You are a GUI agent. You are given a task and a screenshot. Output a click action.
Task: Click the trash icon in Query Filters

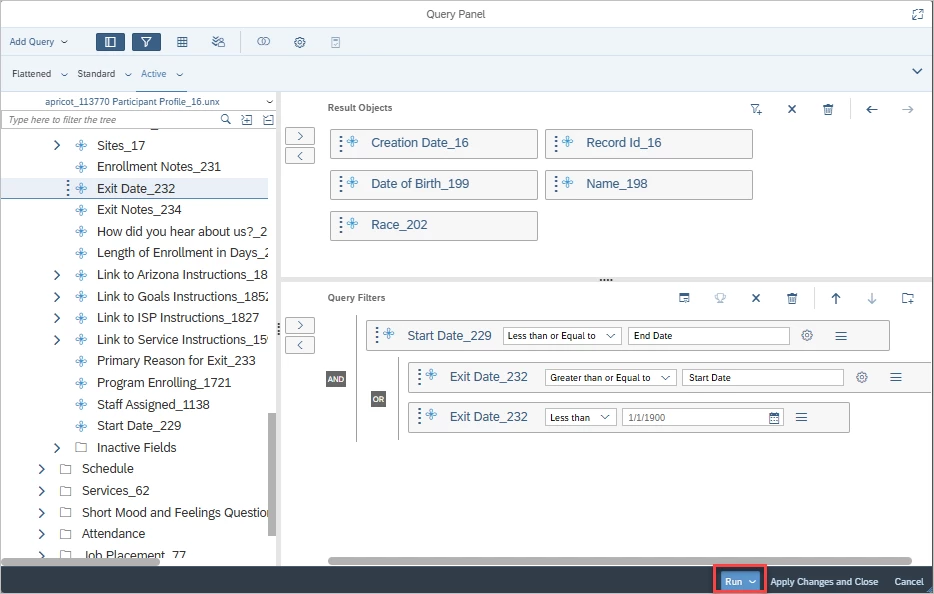[x=792, y=298]
